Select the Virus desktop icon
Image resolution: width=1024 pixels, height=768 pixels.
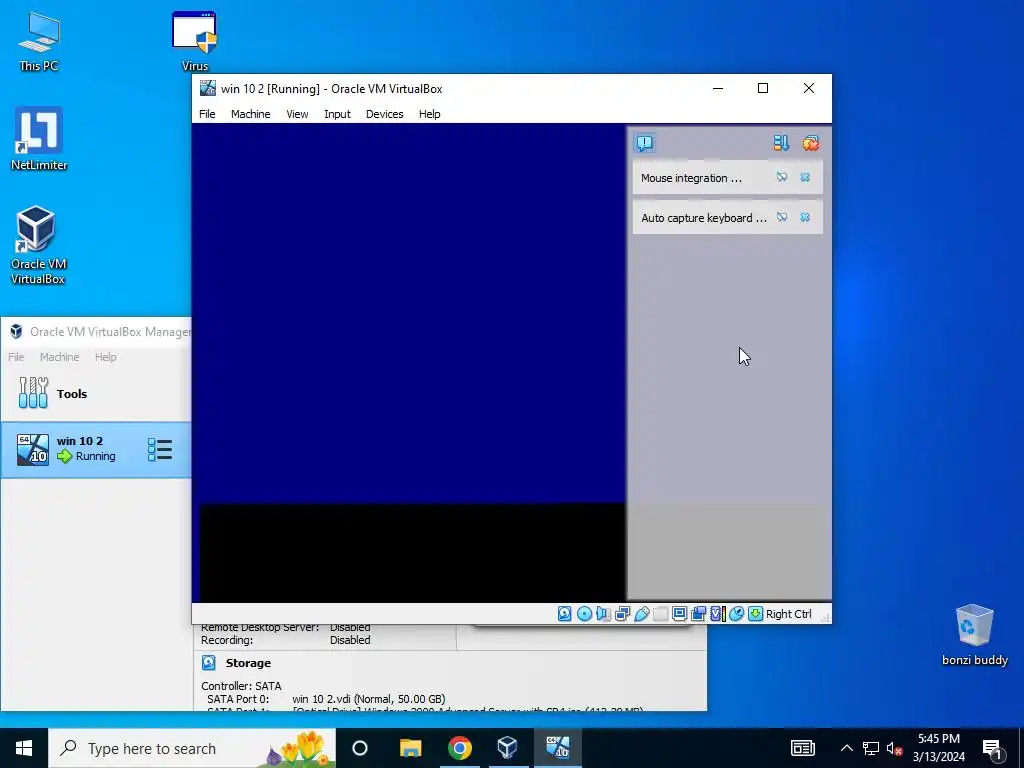tap(195, 42)
